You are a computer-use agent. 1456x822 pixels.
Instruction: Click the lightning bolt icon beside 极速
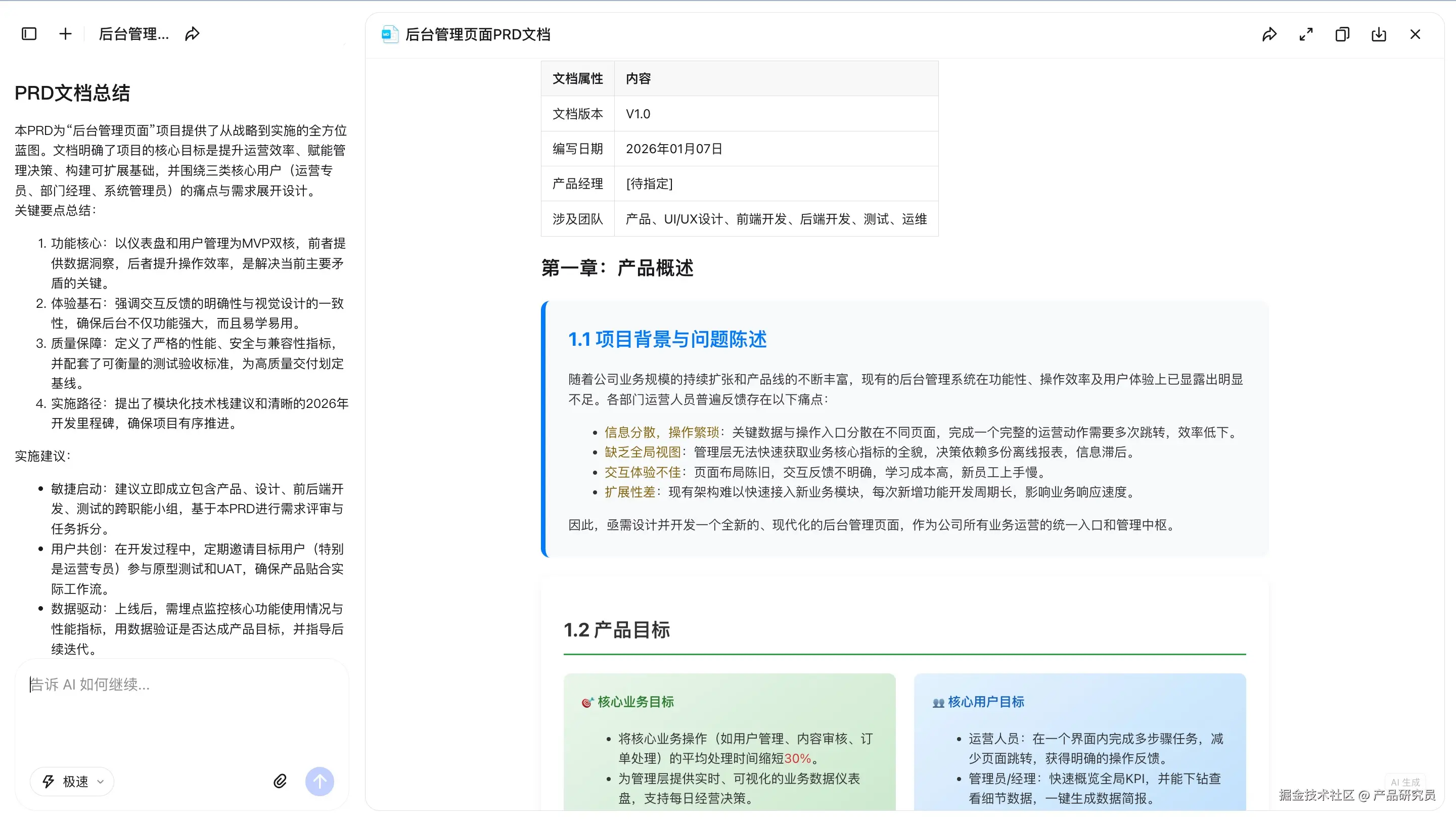pyautogui.click(x=49, y=781)
